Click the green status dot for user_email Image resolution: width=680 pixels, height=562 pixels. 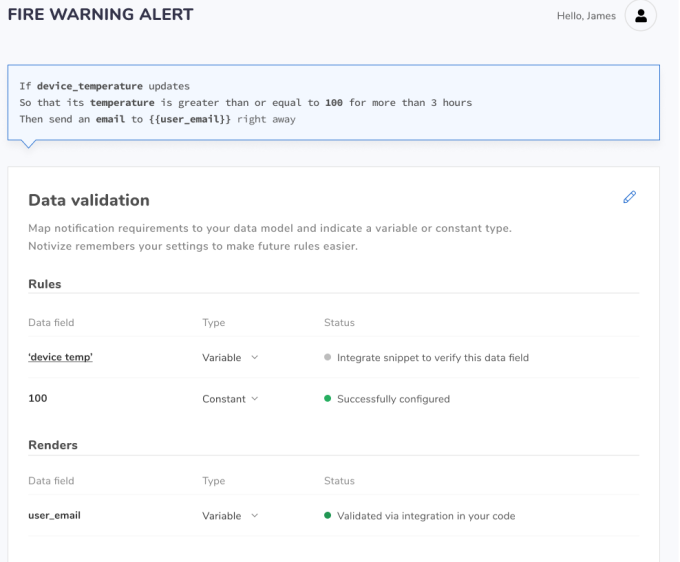(327, 516)
